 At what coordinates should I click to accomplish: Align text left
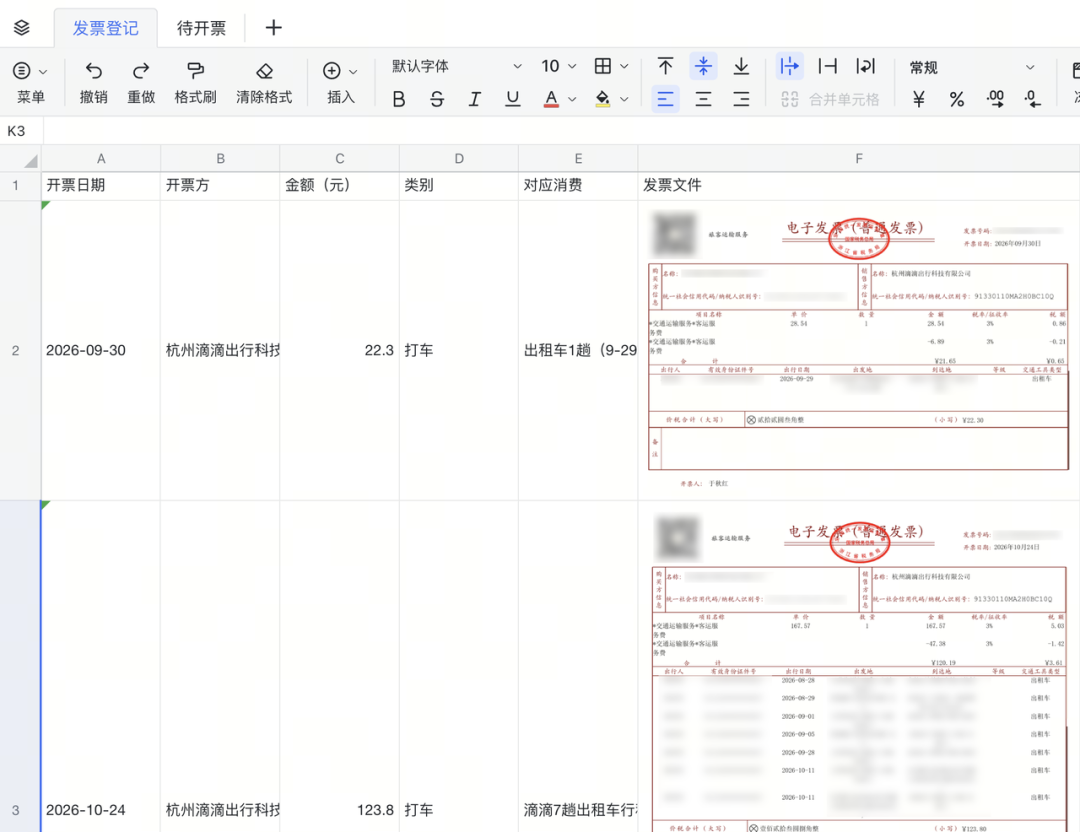(665, 100)
